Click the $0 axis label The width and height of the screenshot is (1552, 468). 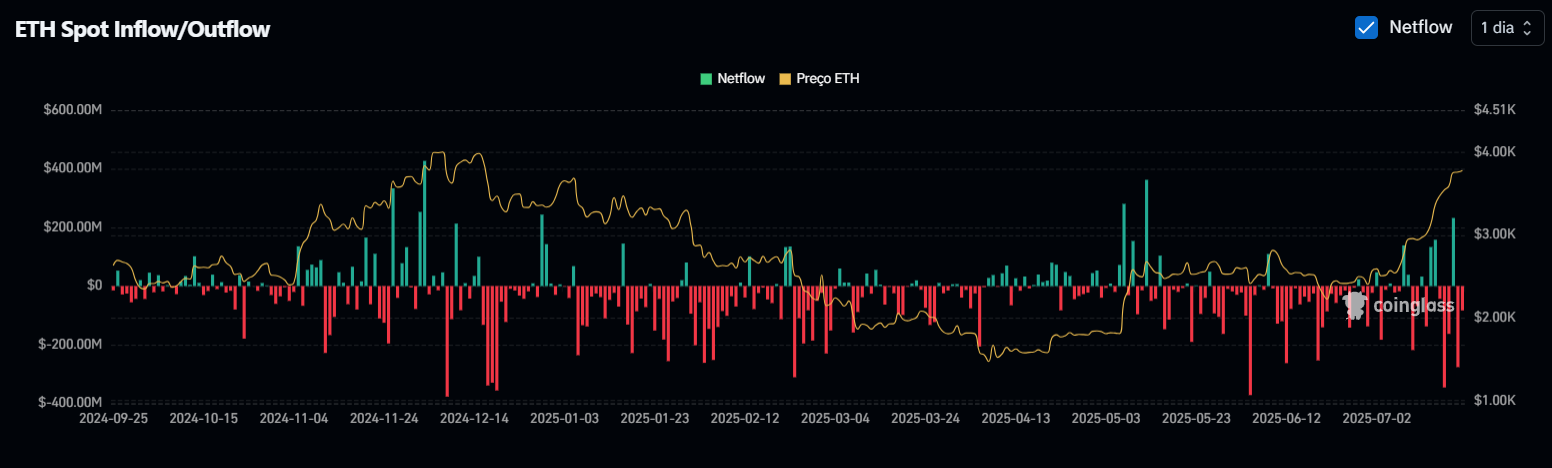[x=95, y=285]
